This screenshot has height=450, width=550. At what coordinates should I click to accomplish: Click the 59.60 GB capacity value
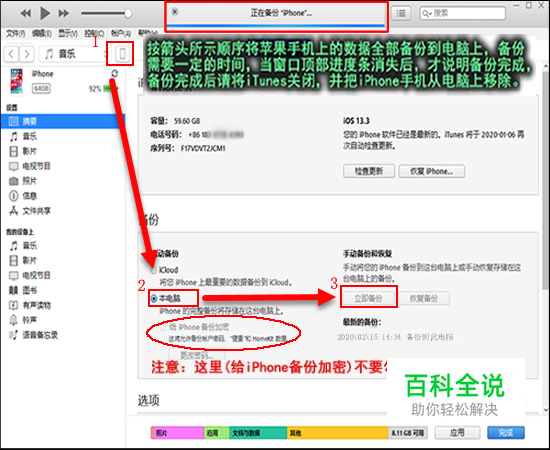tap(187, 121)
